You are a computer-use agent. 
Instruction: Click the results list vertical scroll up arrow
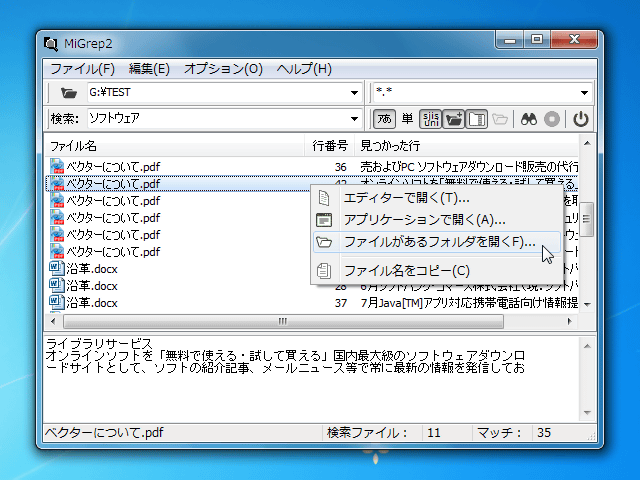point(587,143)
